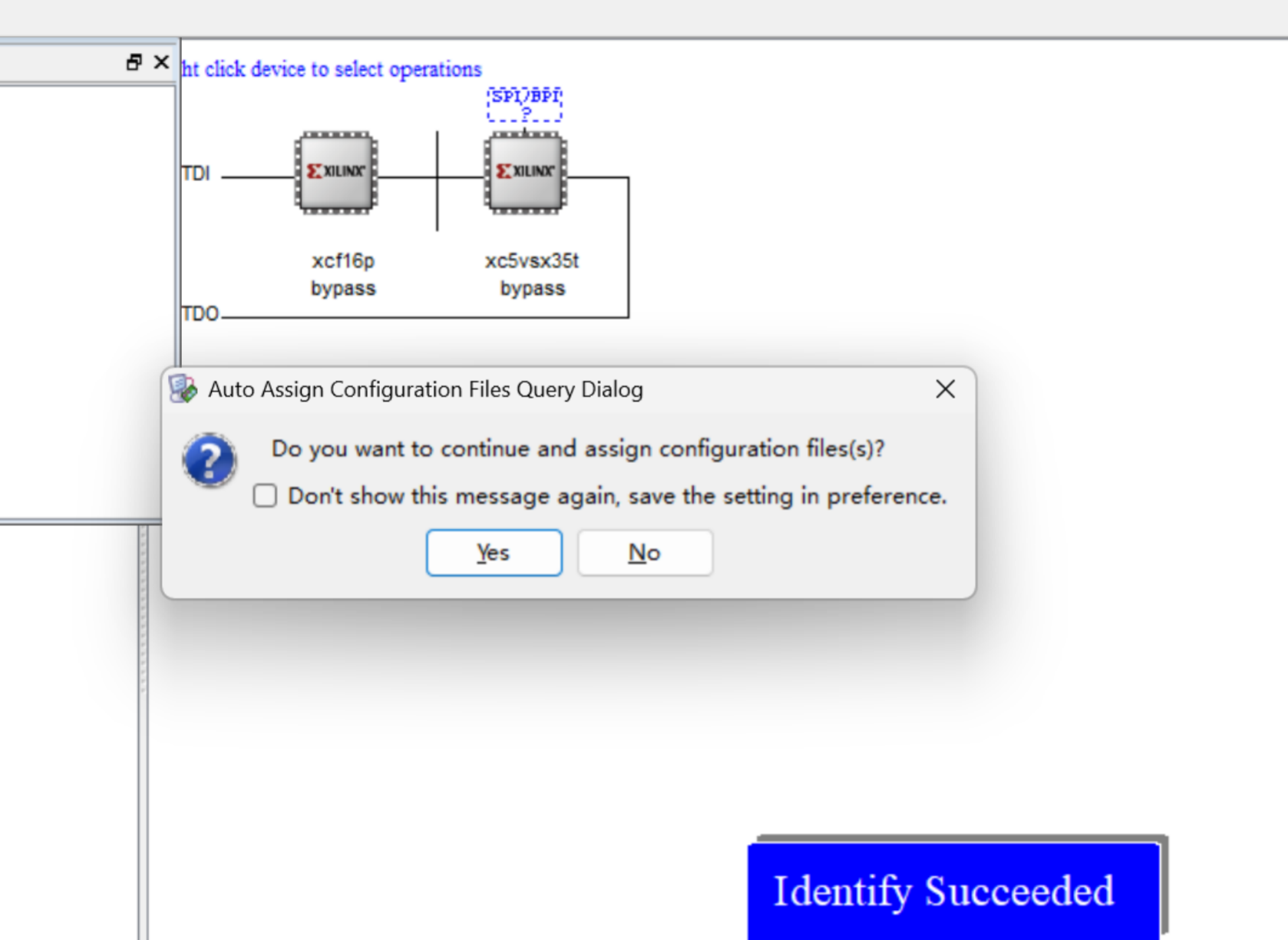Click the dialog question text about configuration files

[x=578, y=448]
